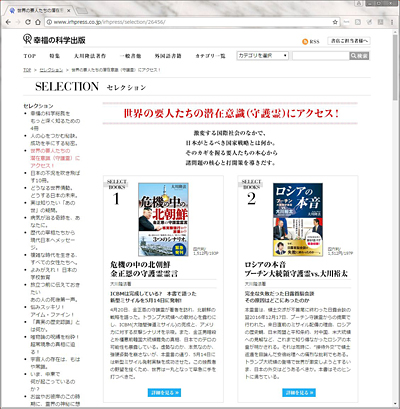Screen dimensions: 400x409
Task: Reload the page with the refresh icon
Action: pyautogui.click(x=28, y=22)
